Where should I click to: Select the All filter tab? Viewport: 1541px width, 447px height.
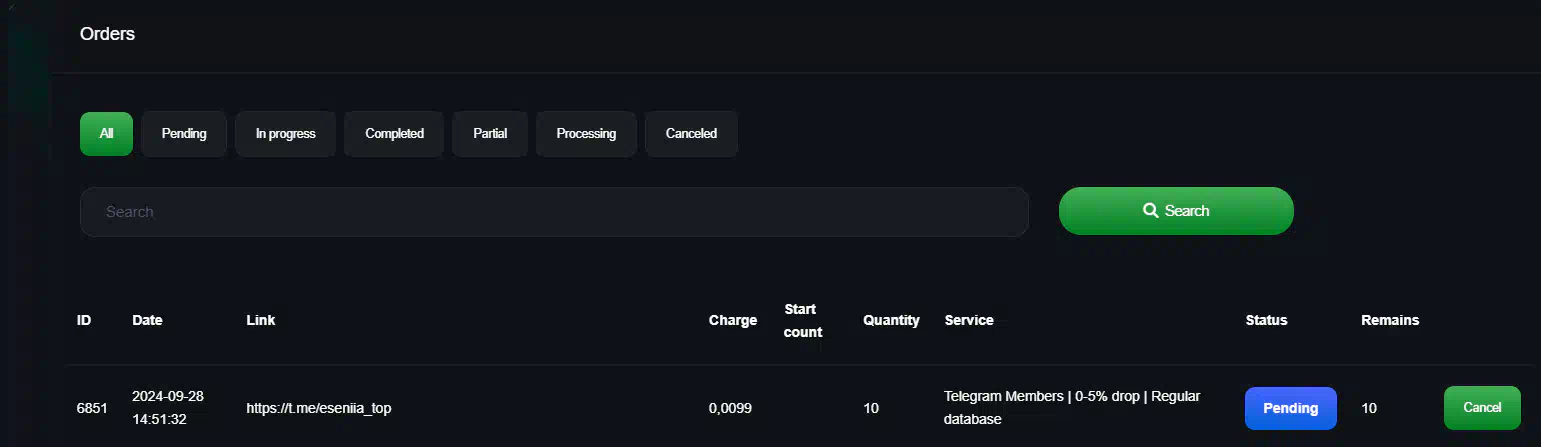106,134
